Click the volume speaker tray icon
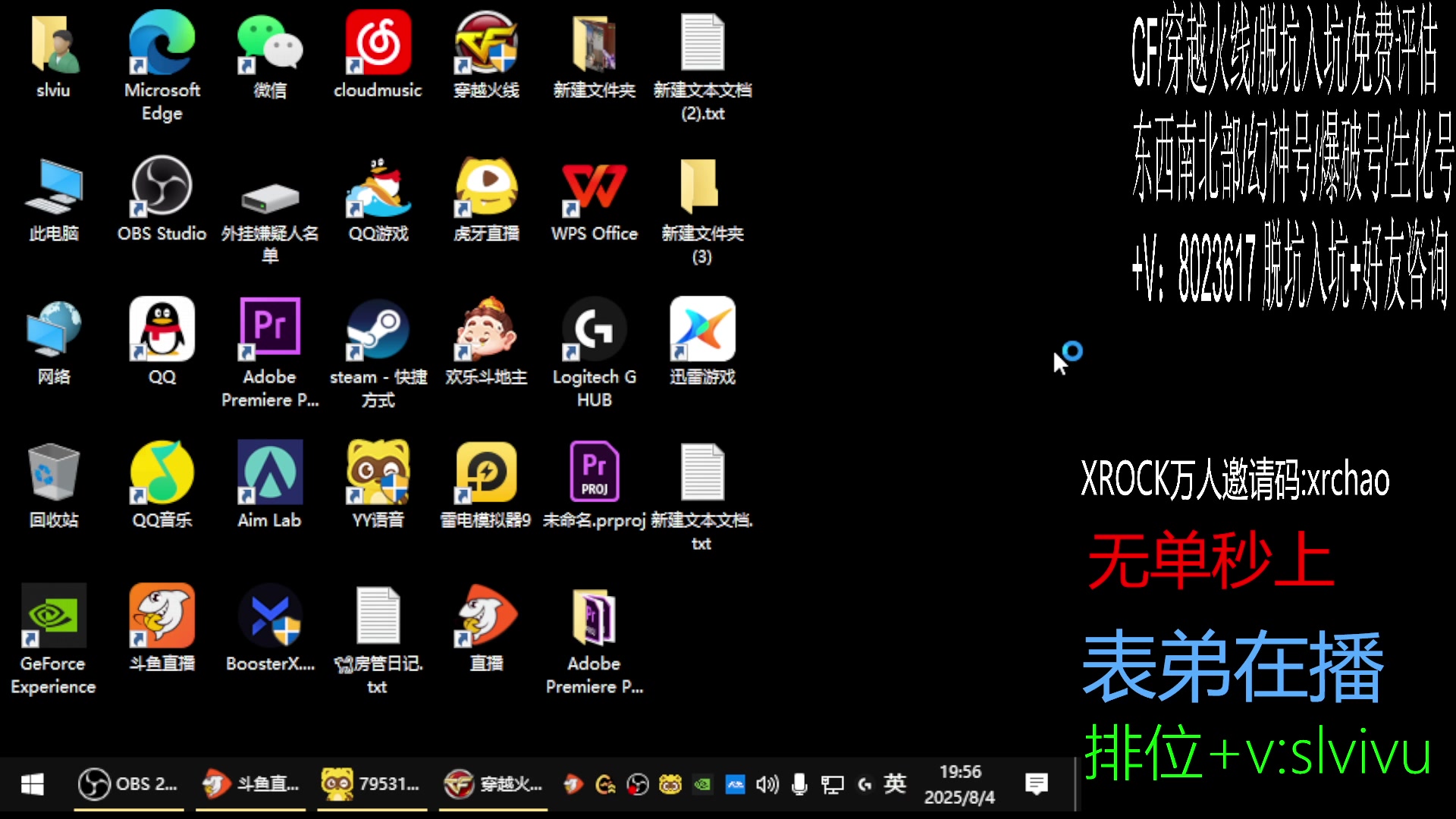1456x819 pixels. point(767,784)
